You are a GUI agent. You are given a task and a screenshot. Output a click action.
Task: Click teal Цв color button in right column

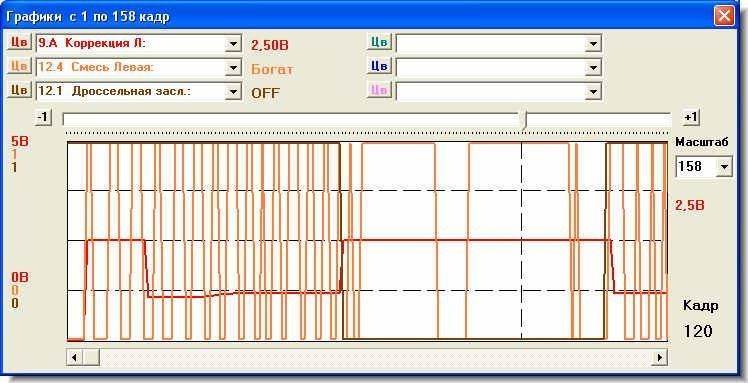click(379, 42)
